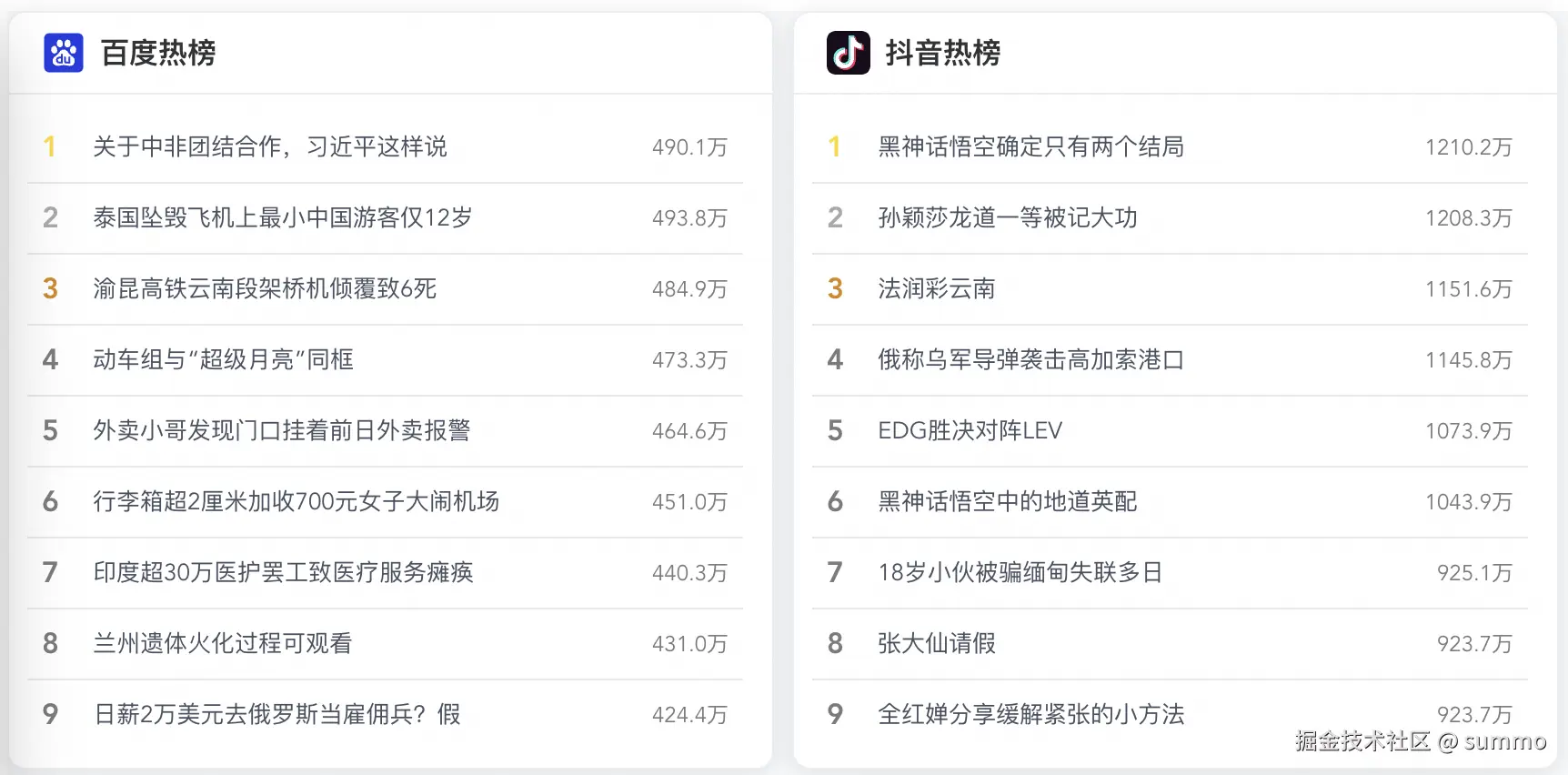Click 兰州遗体火化过程可观看 entry
The width and height of the screenshot is (1568, 775).
click(x=222, y=643)
